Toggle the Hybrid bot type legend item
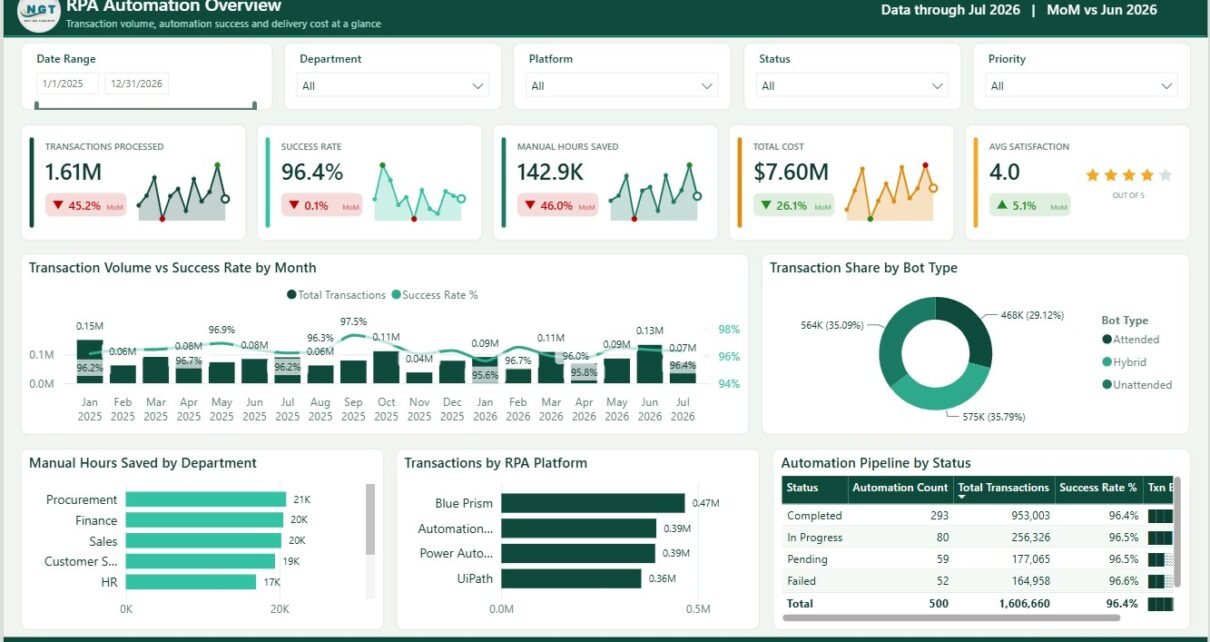The image size is (1210, 642). click(x=1124, y=362)
